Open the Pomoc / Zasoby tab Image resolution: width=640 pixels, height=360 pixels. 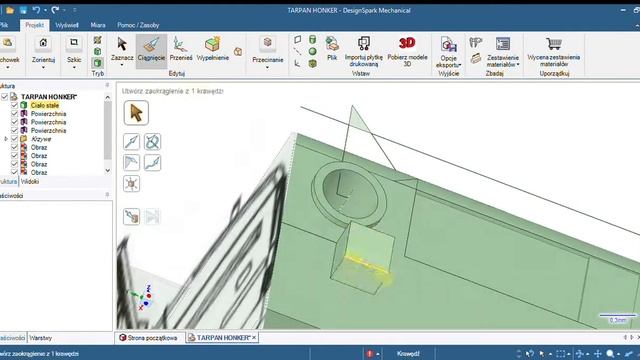click(x=138, y=25)
